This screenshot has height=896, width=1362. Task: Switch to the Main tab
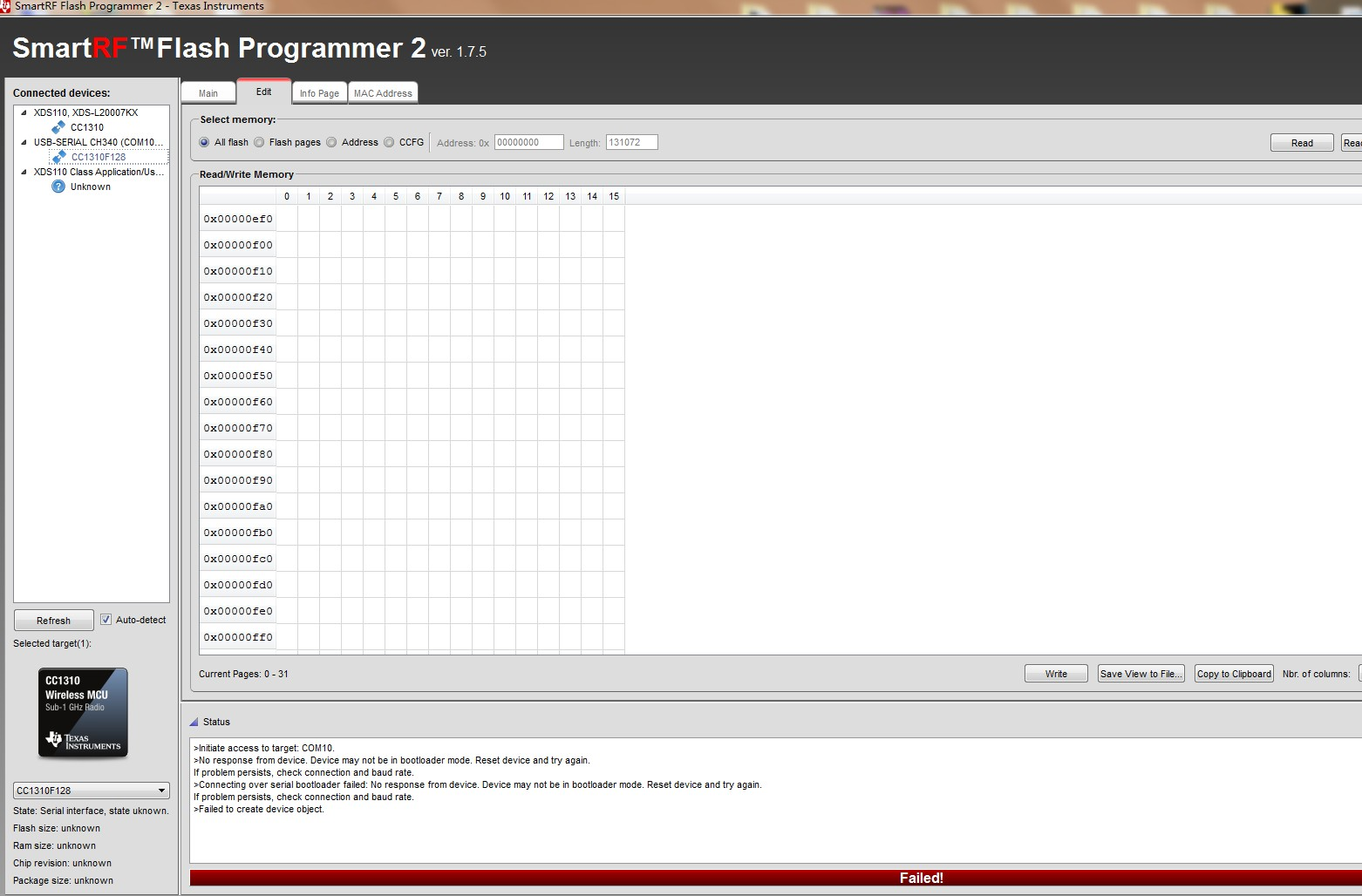coord(208,93)
